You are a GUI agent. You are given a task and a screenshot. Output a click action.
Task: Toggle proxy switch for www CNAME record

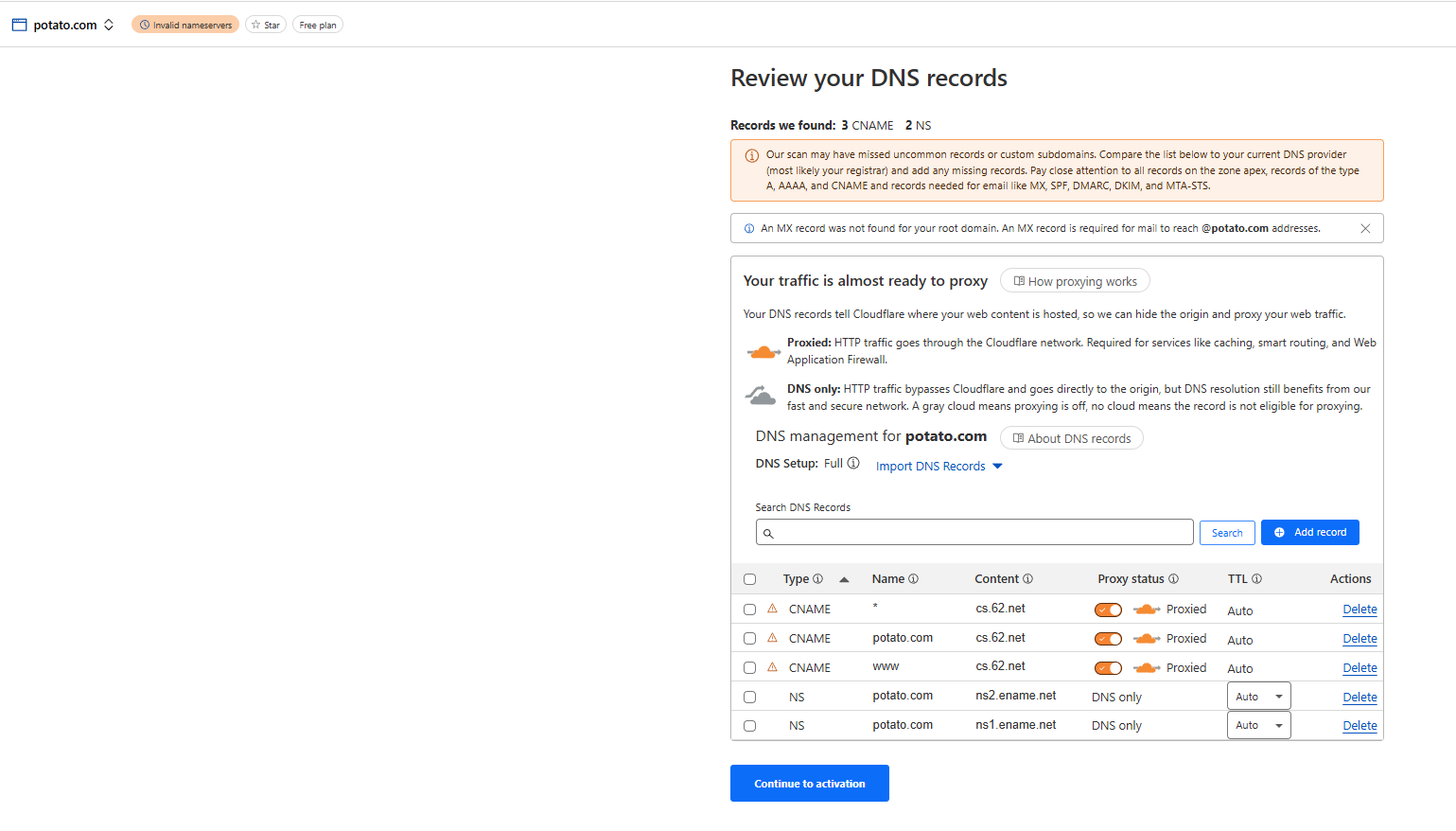(x=1108, y=668)
